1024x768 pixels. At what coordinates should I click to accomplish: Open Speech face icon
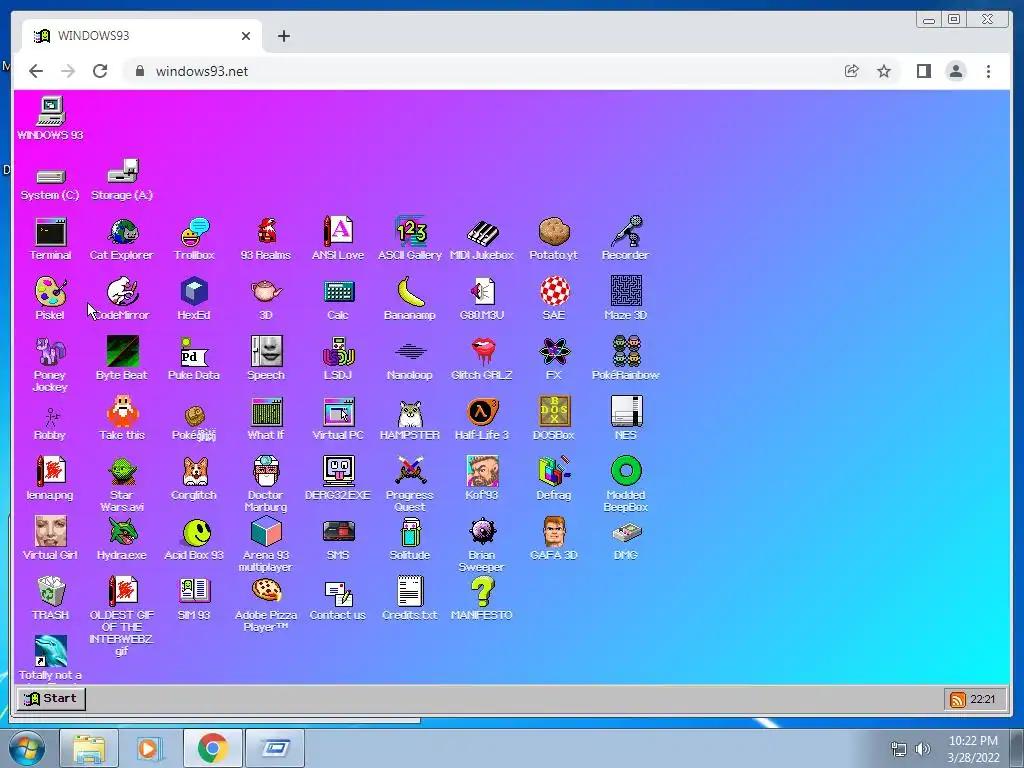[266, 359]
